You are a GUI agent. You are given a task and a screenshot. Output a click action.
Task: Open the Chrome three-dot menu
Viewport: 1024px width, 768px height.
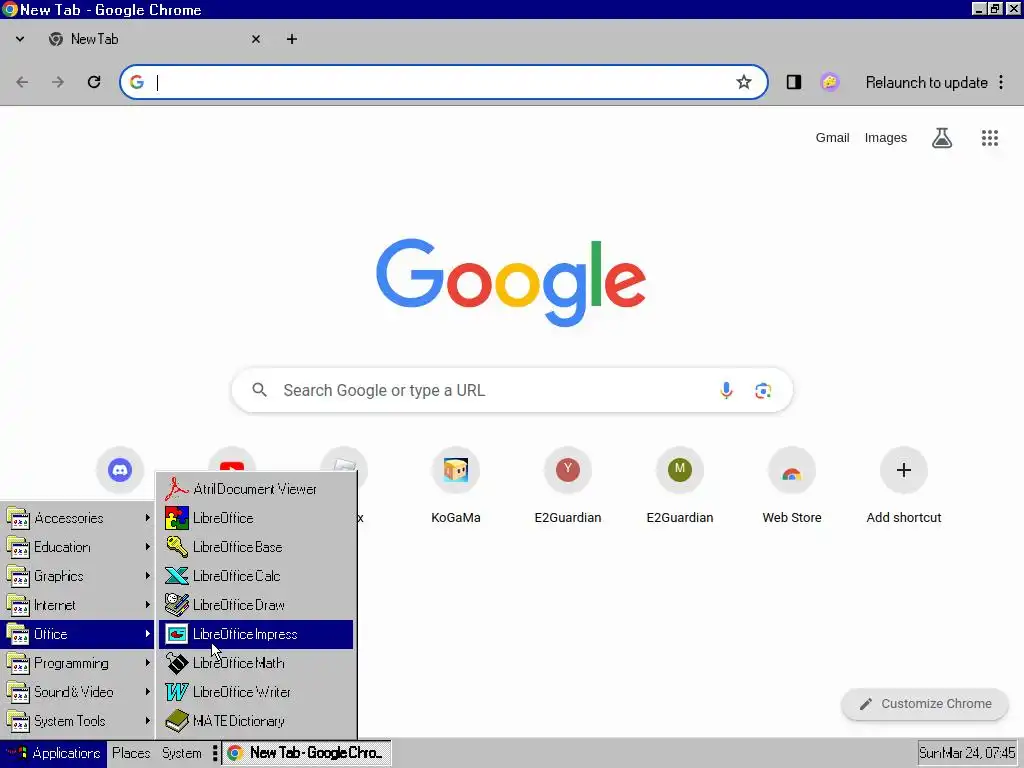pos(1001,82)
